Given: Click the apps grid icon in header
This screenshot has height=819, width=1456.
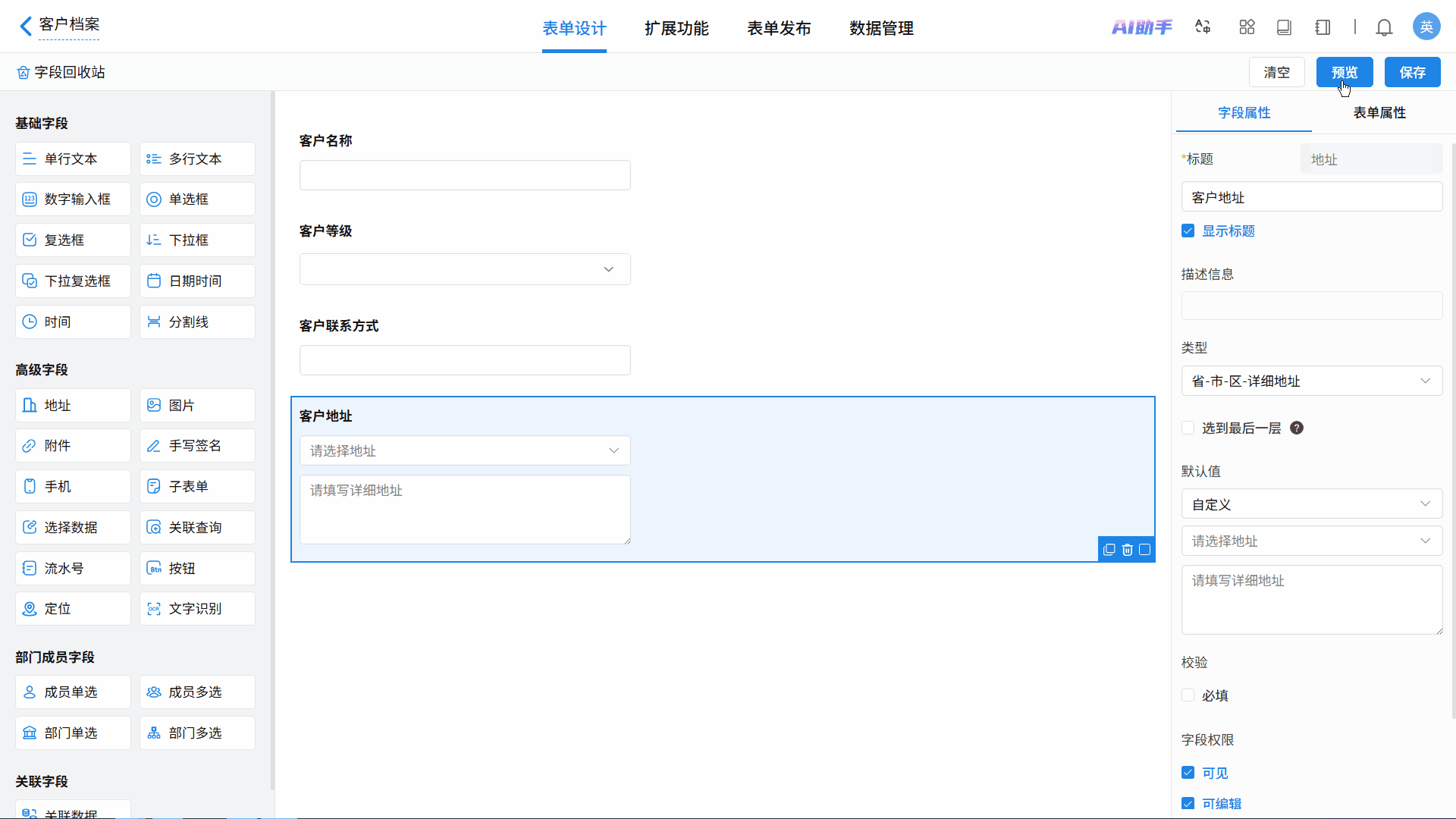Looking at the screenshot, I should point(1247,27).
